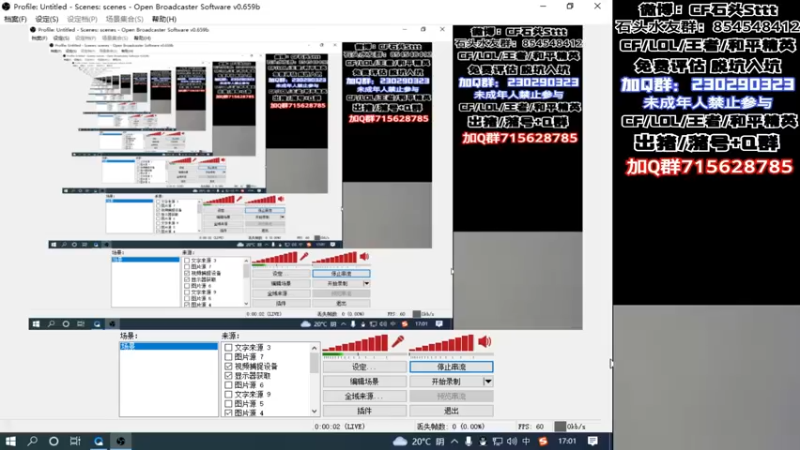This screenshot has height=450, width=800.
Task: Select the highlighted 场景 item in scenes list
Action: point(168,346)
